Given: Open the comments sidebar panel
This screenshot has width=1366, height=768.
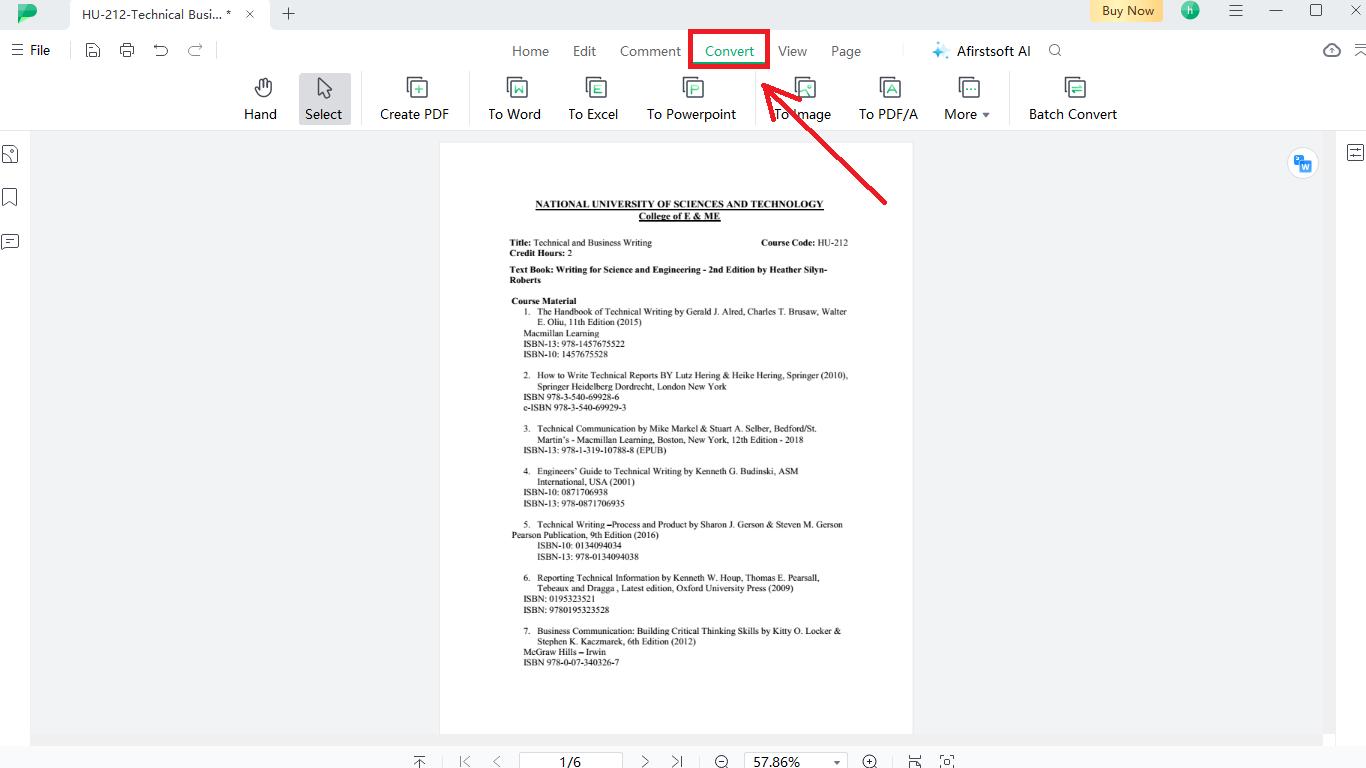Looking at the screenshot, I should 10,241.
